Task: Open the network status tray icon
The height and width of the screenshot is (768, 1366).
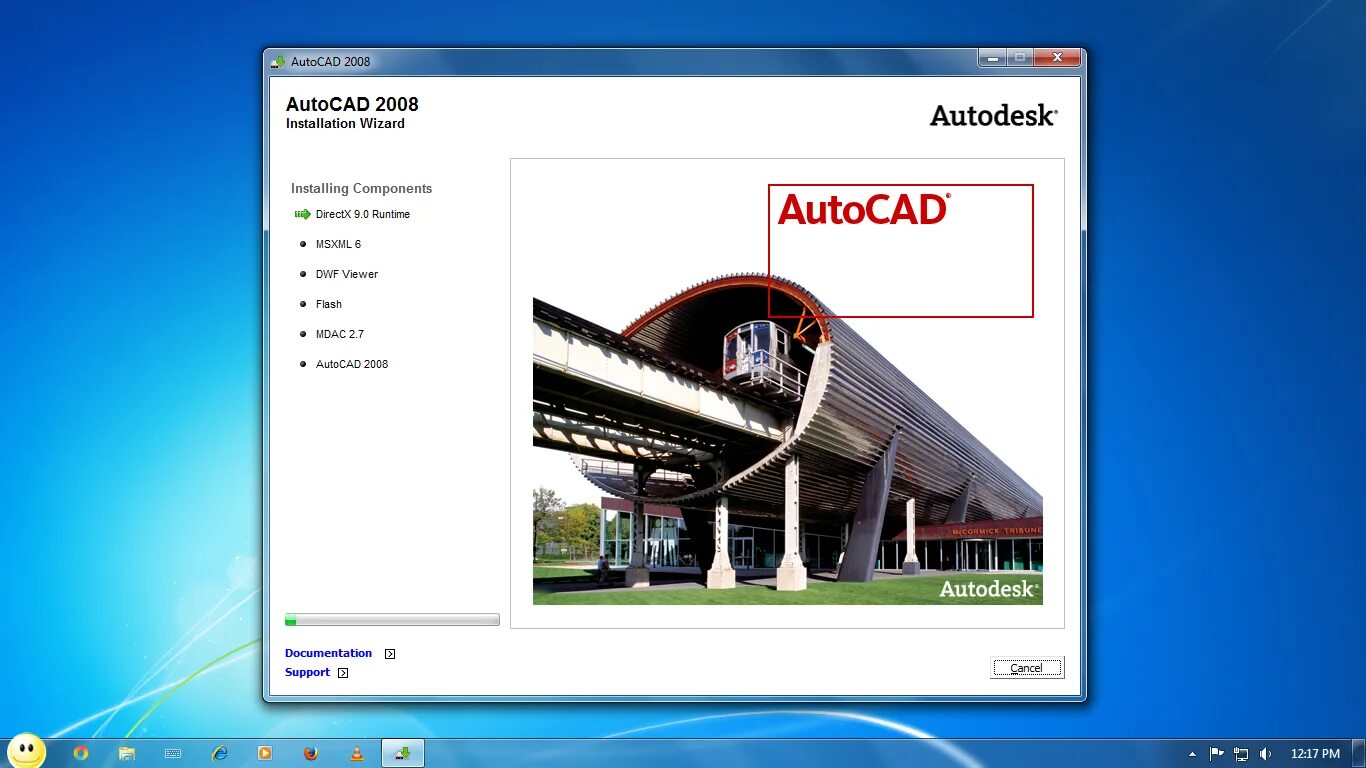Action: pos(1241,754)
